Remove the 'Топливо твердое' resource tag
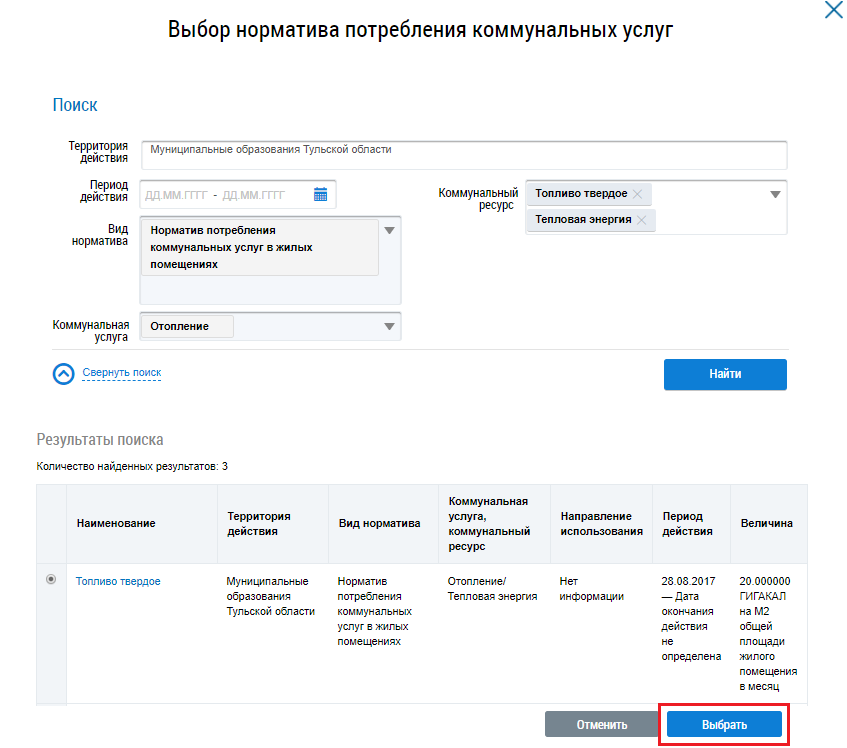 point(637,193)
